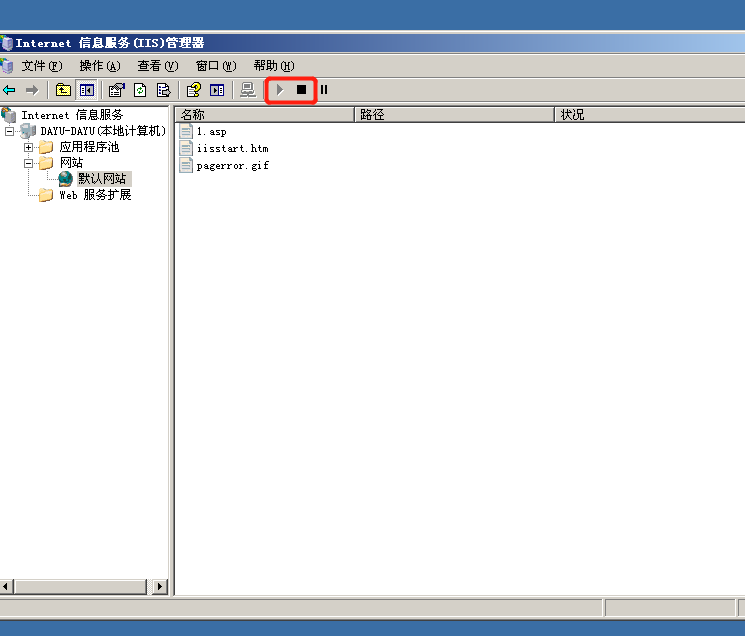Viewport: 745px width, 636px height.
Task: Open the Help question-mark toolbar icon
Action: click(193, 90)
